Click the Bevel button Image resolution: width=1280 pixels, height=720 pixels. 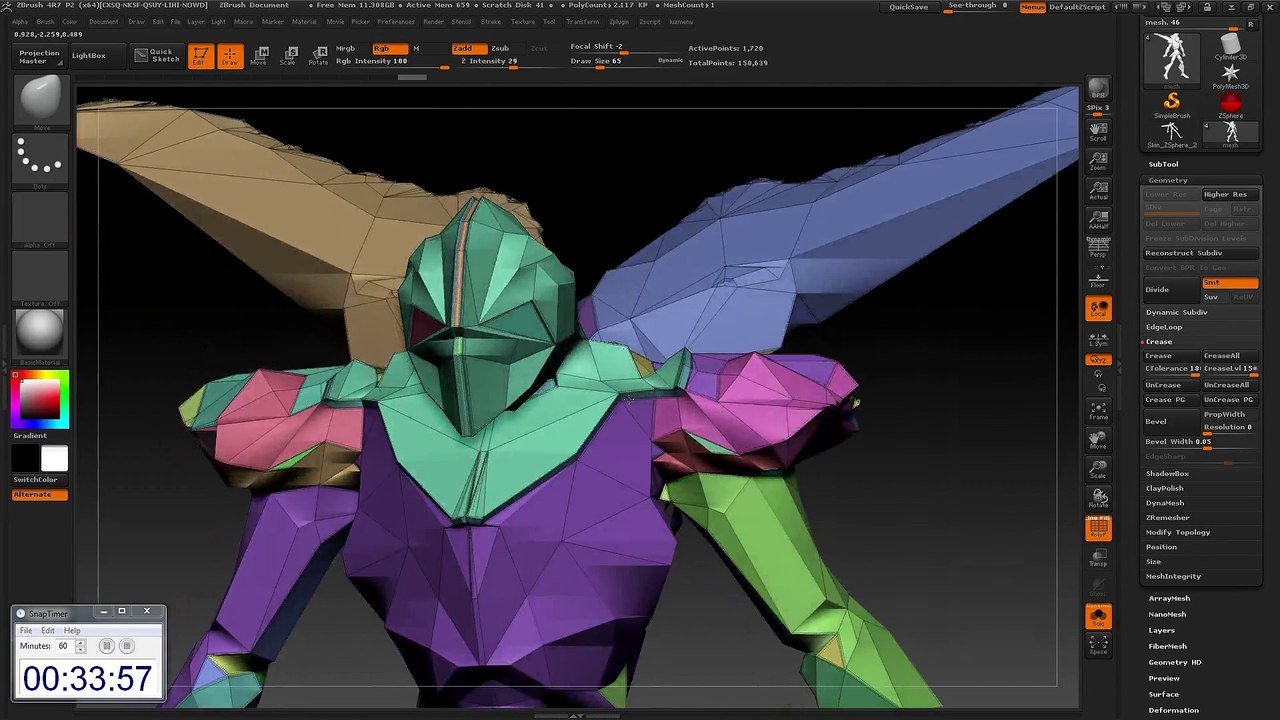click(1172, 421)
